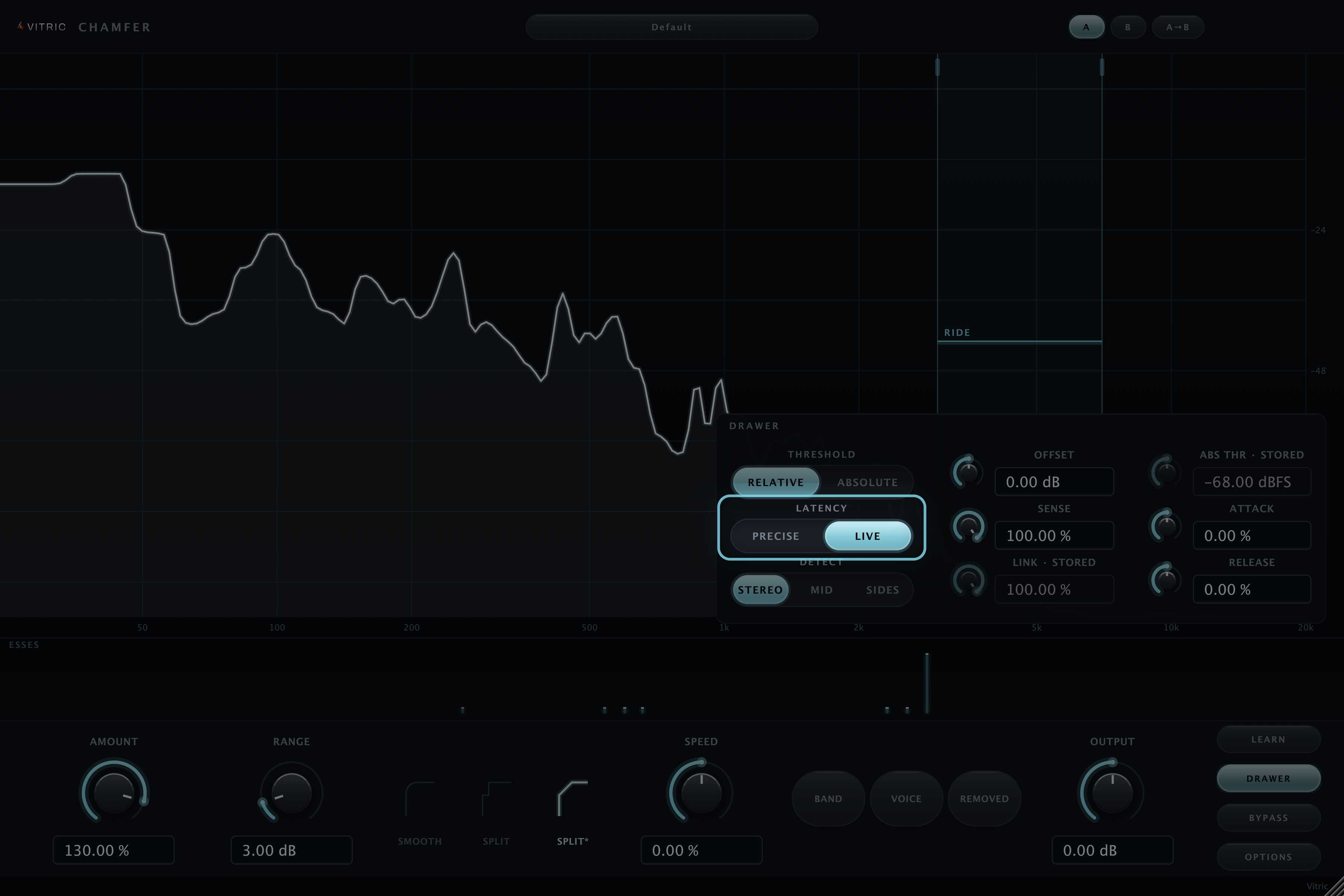Click the -24 dB scale label
The image size is (1344, 896).
tap(1318, 230)
